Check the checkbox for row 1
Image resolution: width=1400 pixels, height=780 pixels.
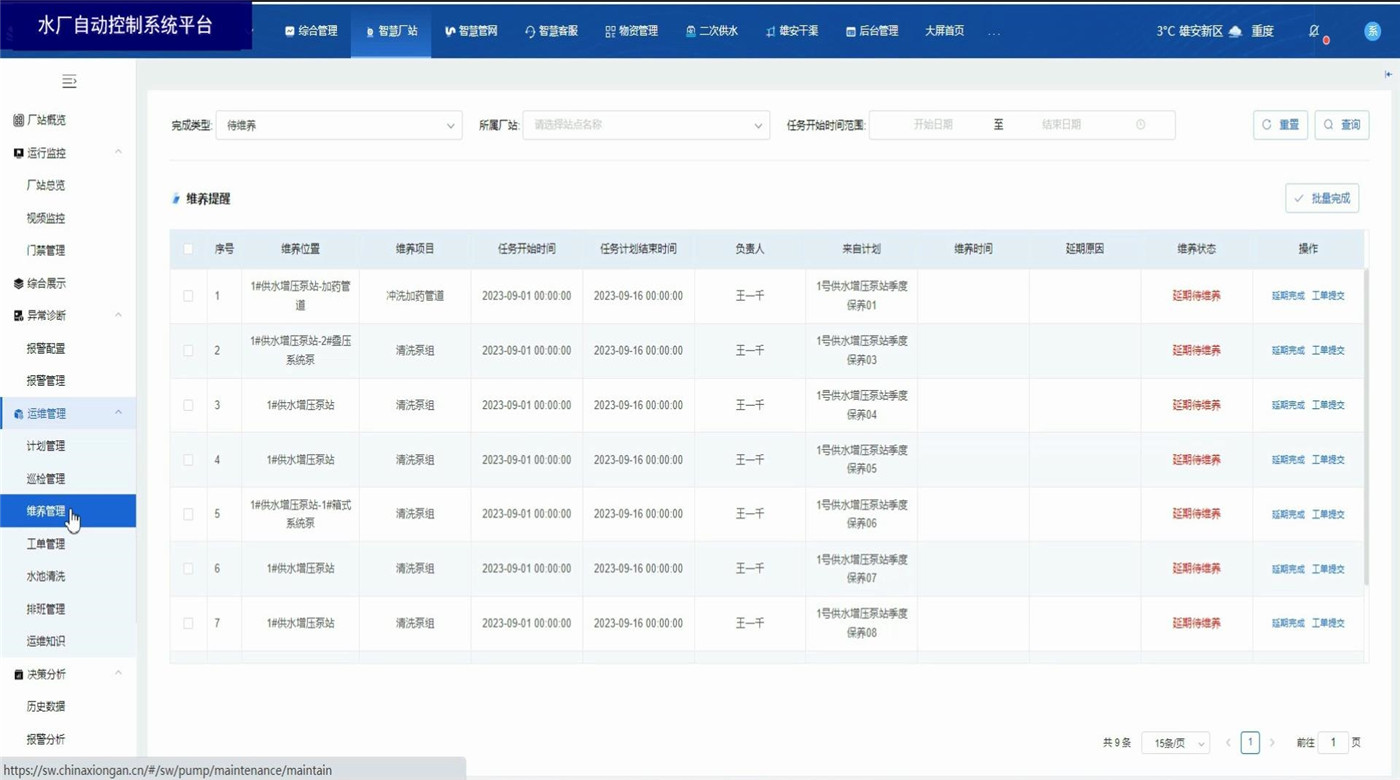188,296
